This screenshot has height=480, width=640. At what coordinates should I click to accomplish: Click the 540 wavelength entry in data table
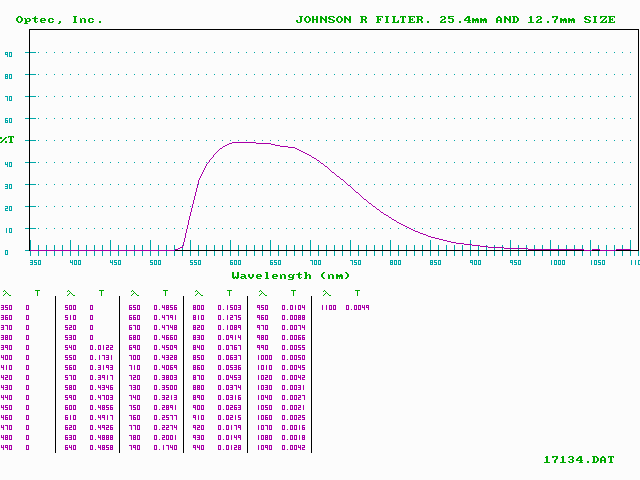pyautogui.click(x=71, y=347)
